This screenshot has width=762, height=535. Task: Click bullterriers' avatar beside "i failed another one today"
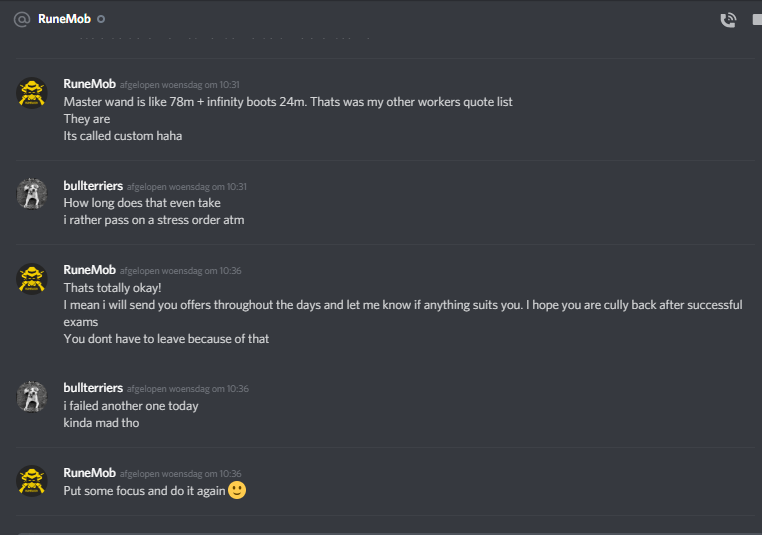(33, 397)
